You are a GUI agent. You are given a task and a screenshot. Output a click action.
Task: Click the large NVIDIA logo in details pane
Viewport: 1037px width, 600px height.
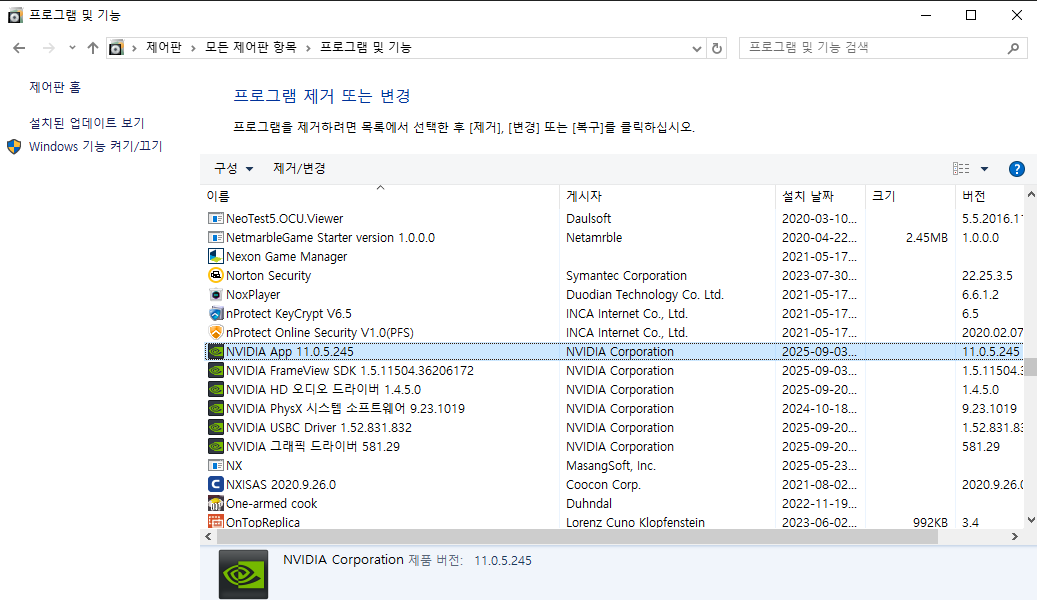pos(243,574)
